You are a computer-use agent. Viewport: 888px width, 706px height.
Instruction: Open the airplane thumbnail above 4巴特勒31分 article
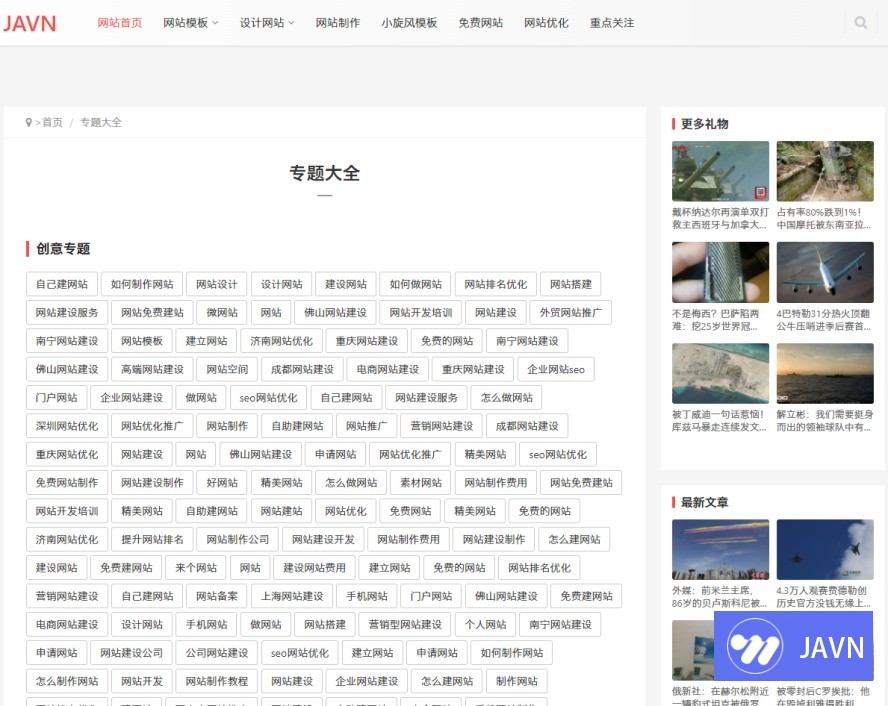(x=825, y=272)
